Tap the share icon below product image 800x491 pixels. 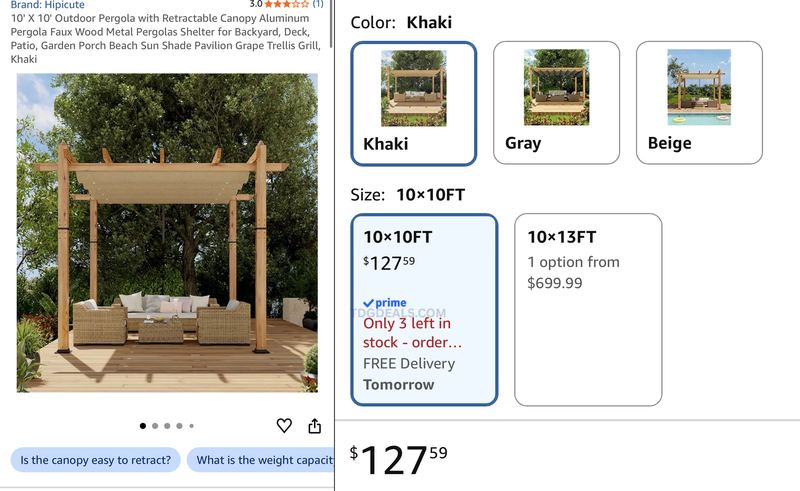tap(315, 425)
